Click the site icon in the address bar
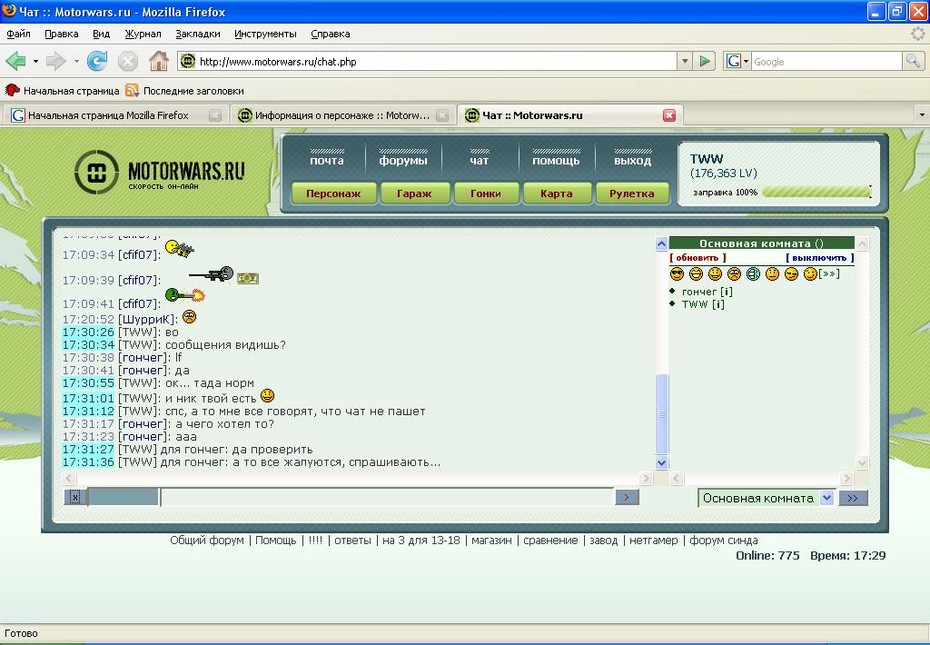The image size is (930, 645). (188, 61)
